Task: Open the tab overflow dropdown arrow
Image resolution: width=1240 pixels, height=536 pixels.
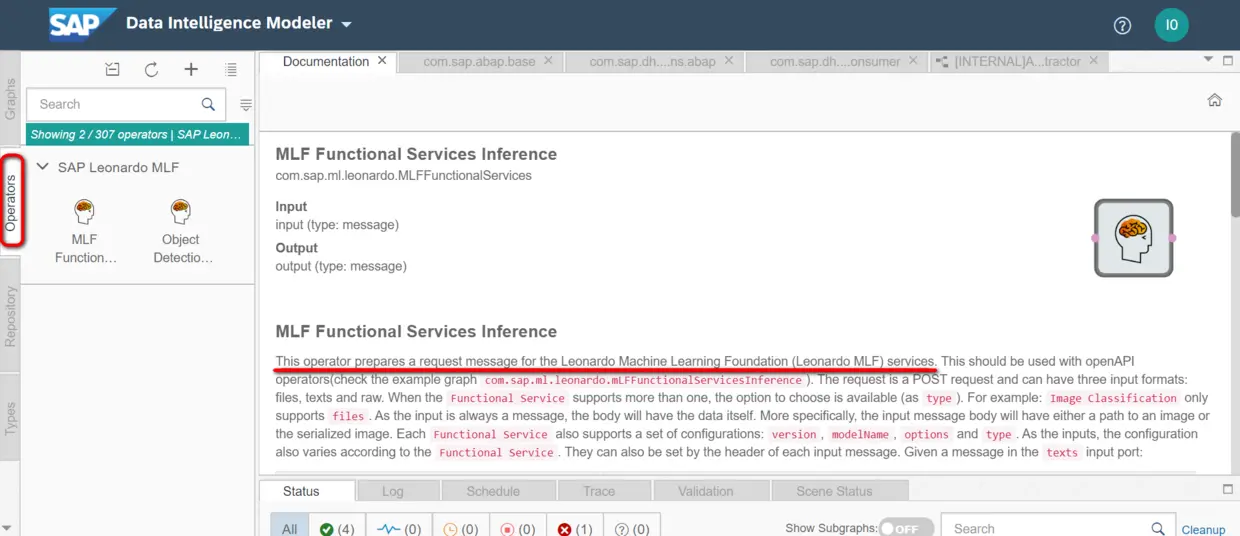Action: coord(1209,60)
